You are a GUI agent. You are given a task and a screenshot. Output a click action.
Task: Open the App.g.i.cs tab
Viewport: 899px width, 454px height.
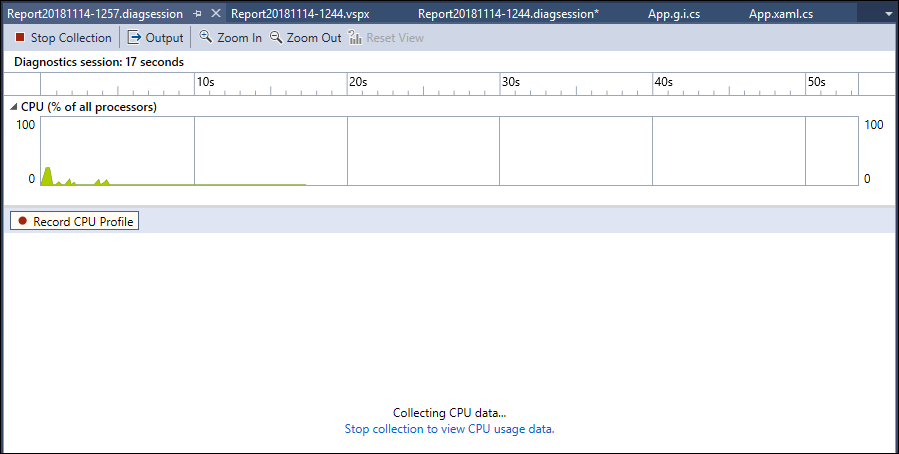[x=674, y=14]
